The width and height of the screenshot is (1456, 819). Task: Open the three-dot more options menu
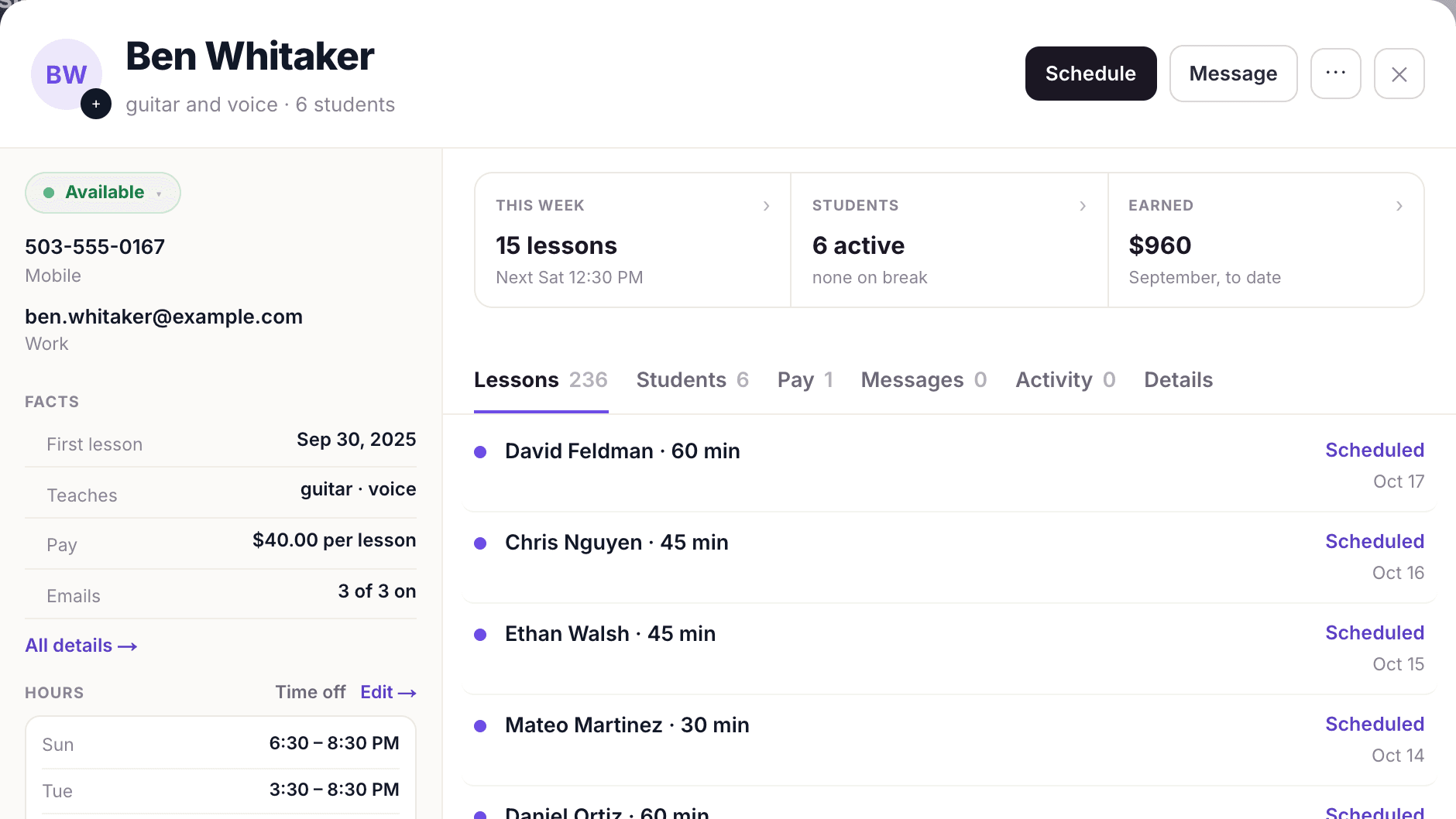(1335, 74)
